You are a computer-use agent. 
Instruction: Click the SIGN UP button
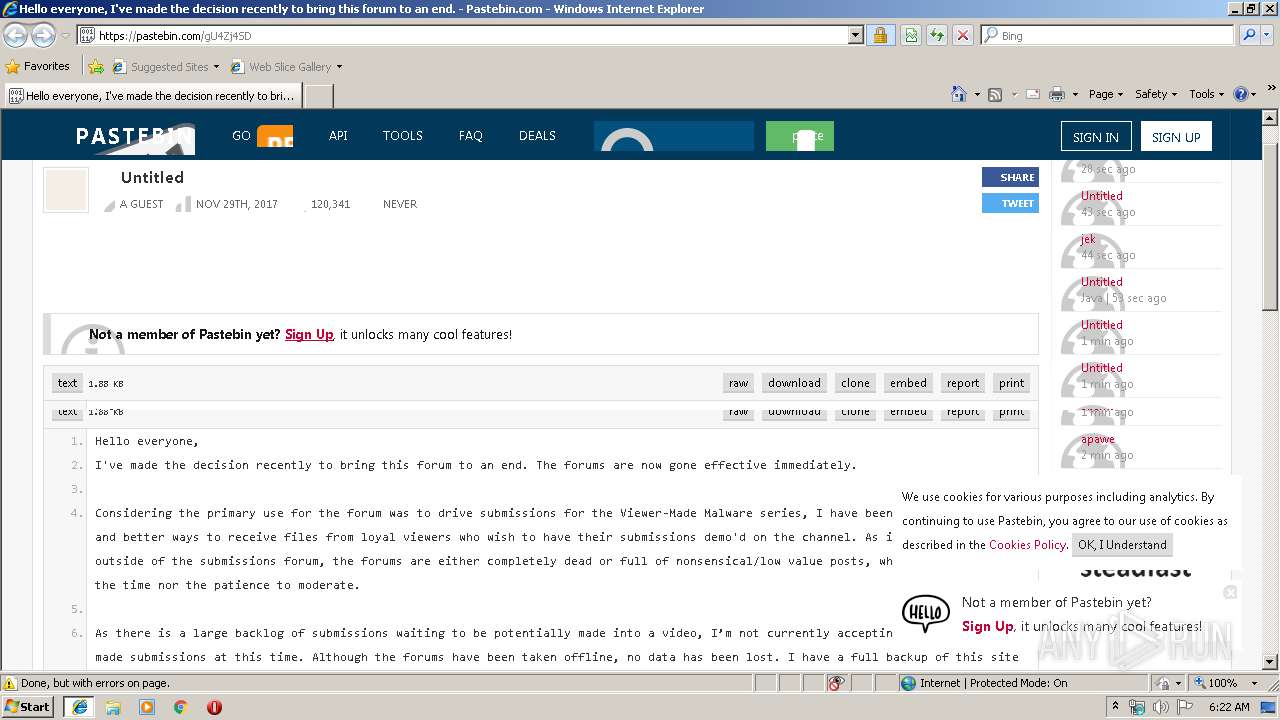1176,137
